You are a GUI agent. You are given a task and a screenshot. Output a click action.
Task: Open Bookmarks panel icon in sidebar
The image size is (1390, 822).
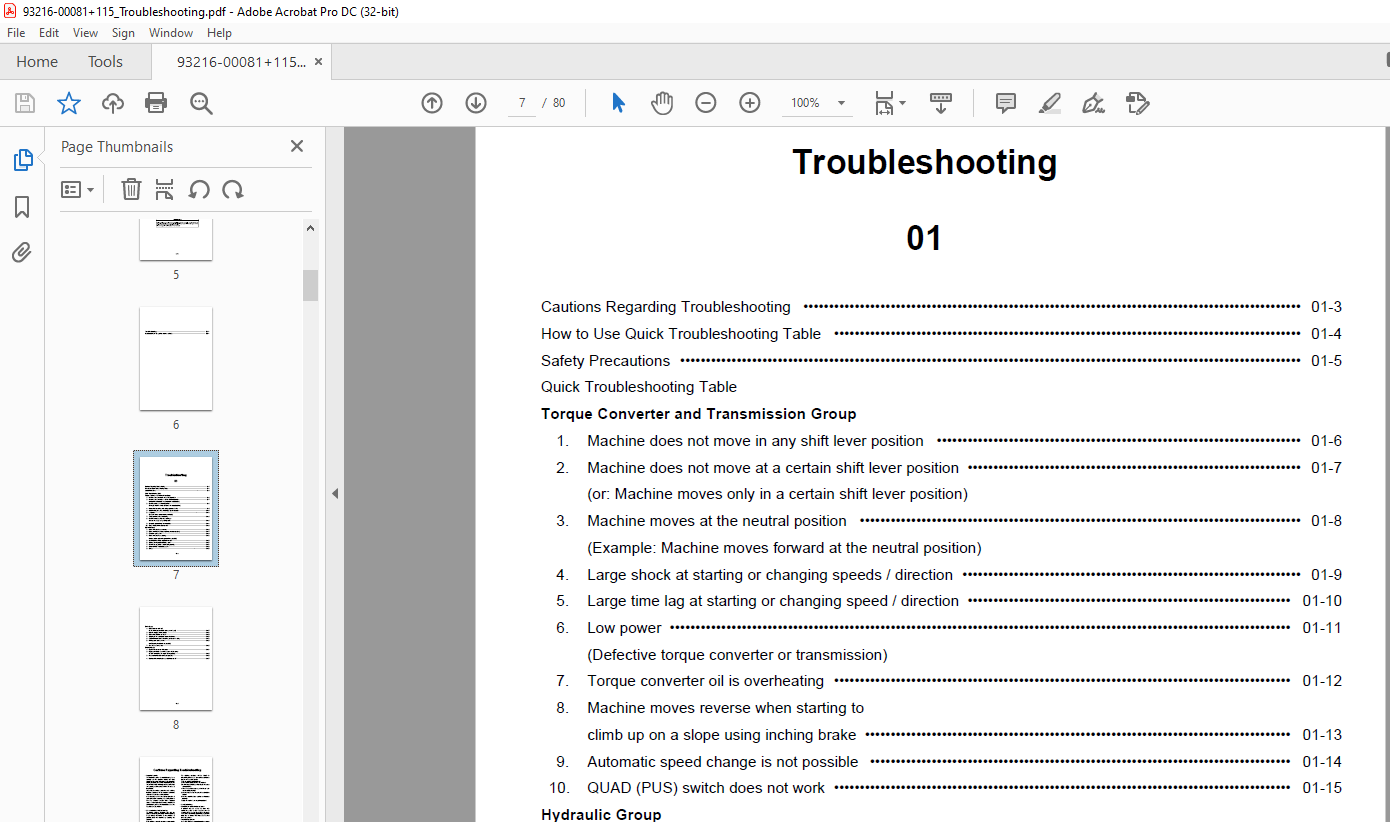[x=22, y=207]
